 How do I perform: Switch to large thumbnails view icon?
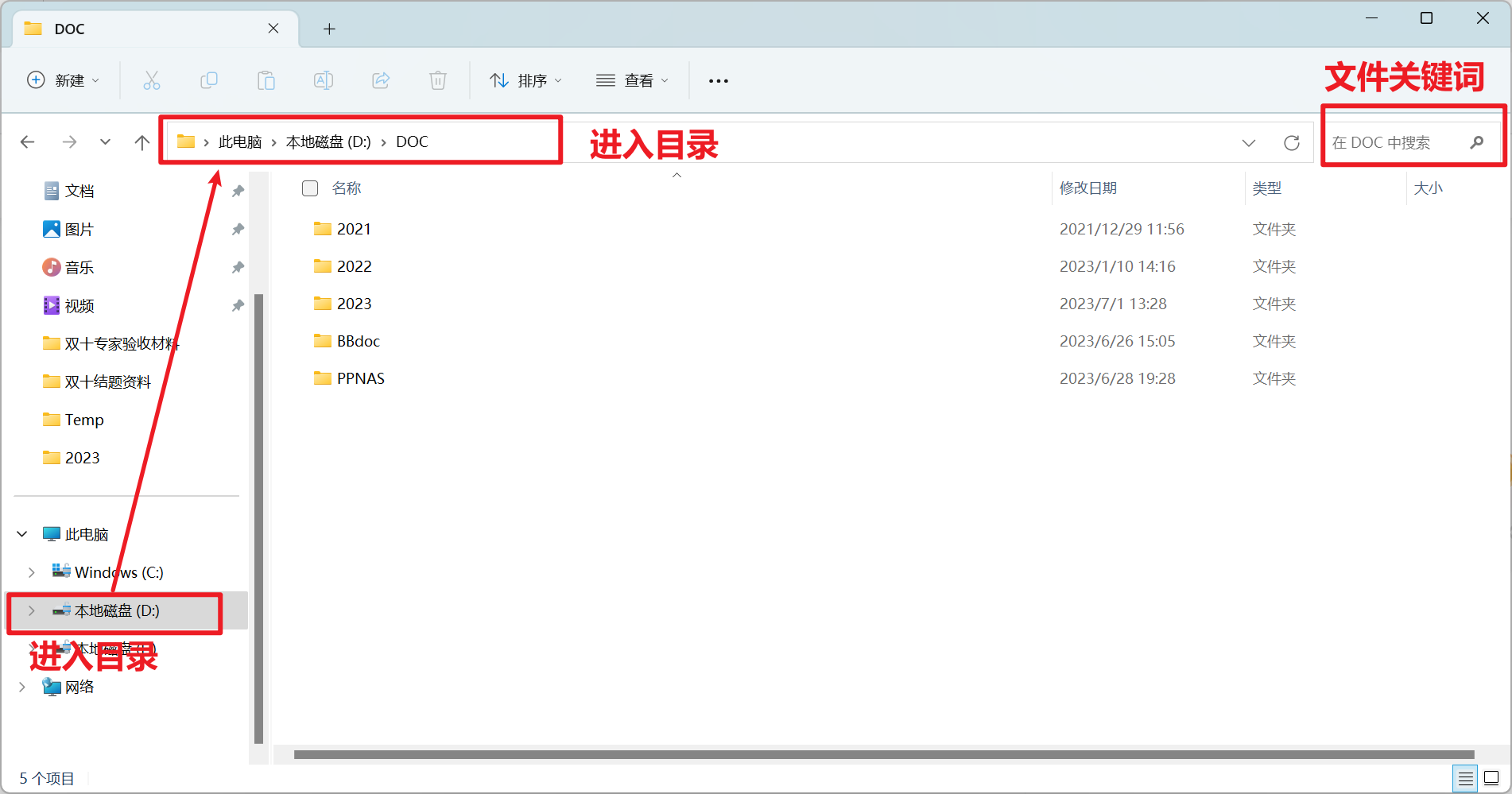pos(1491,778)
